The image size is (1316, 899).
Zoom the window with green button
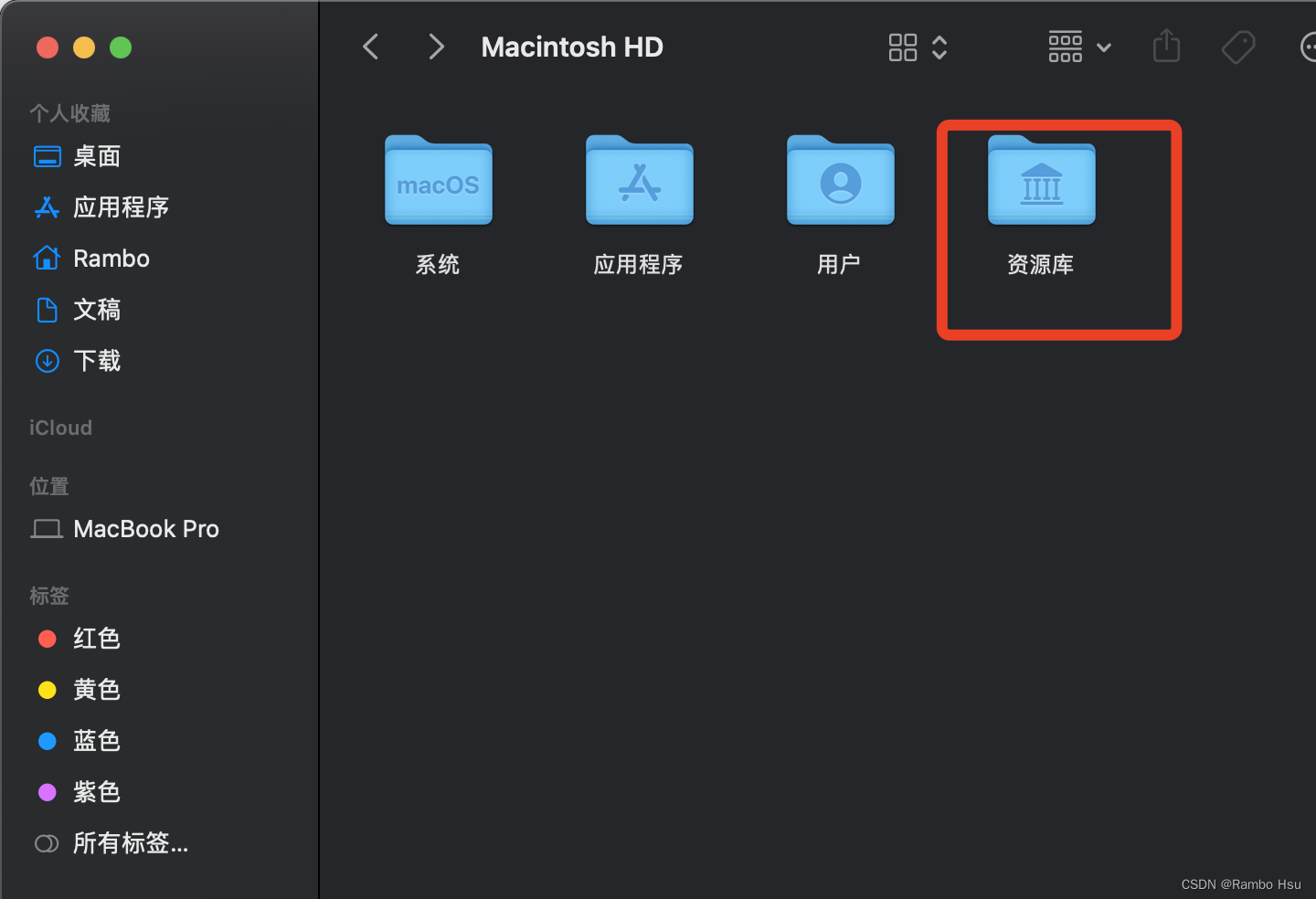point(121,48)
